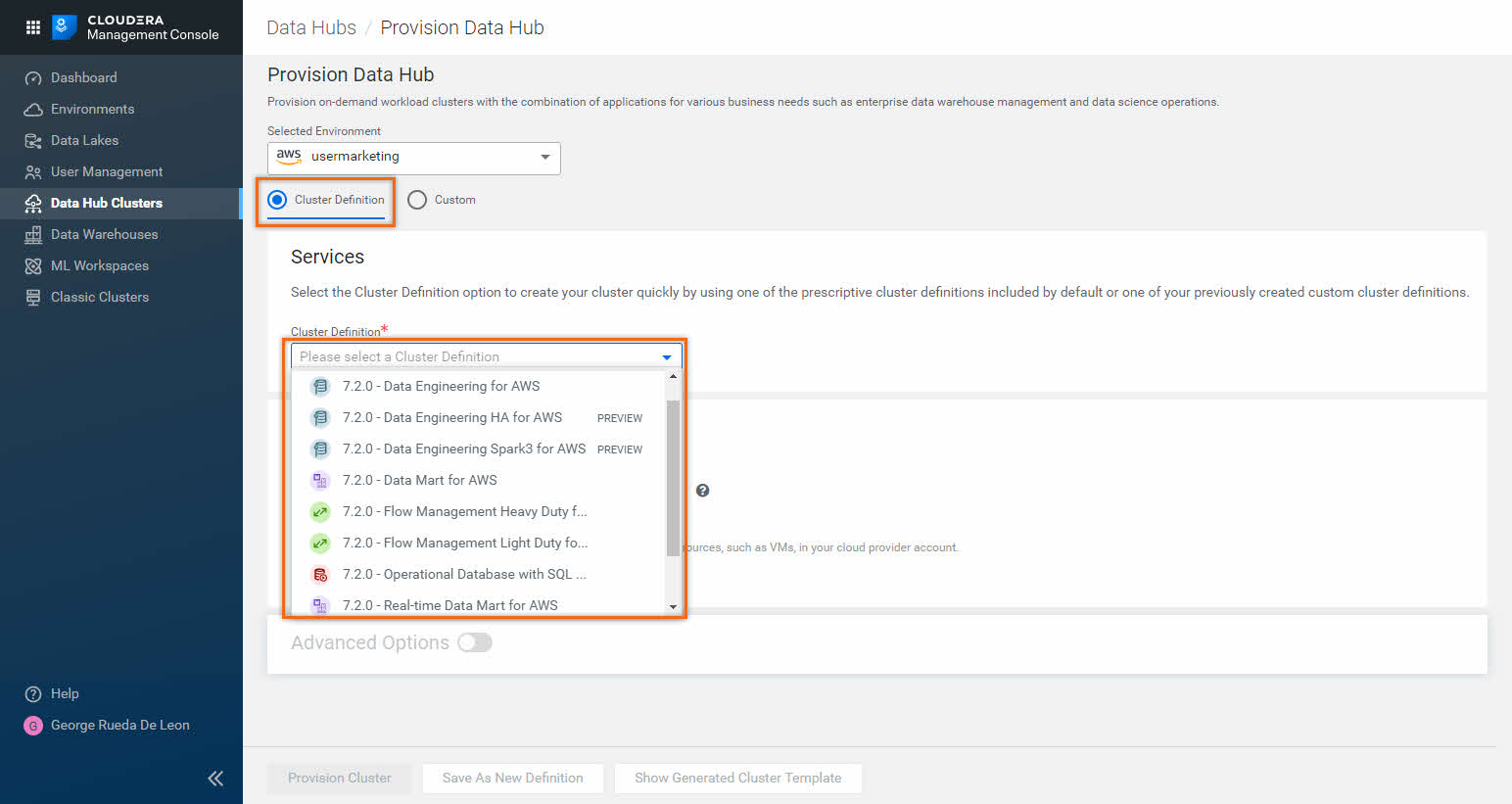Enable the Advanced Options toggle
Viewport: 1512px width, 804px height.
click(475, 642)
